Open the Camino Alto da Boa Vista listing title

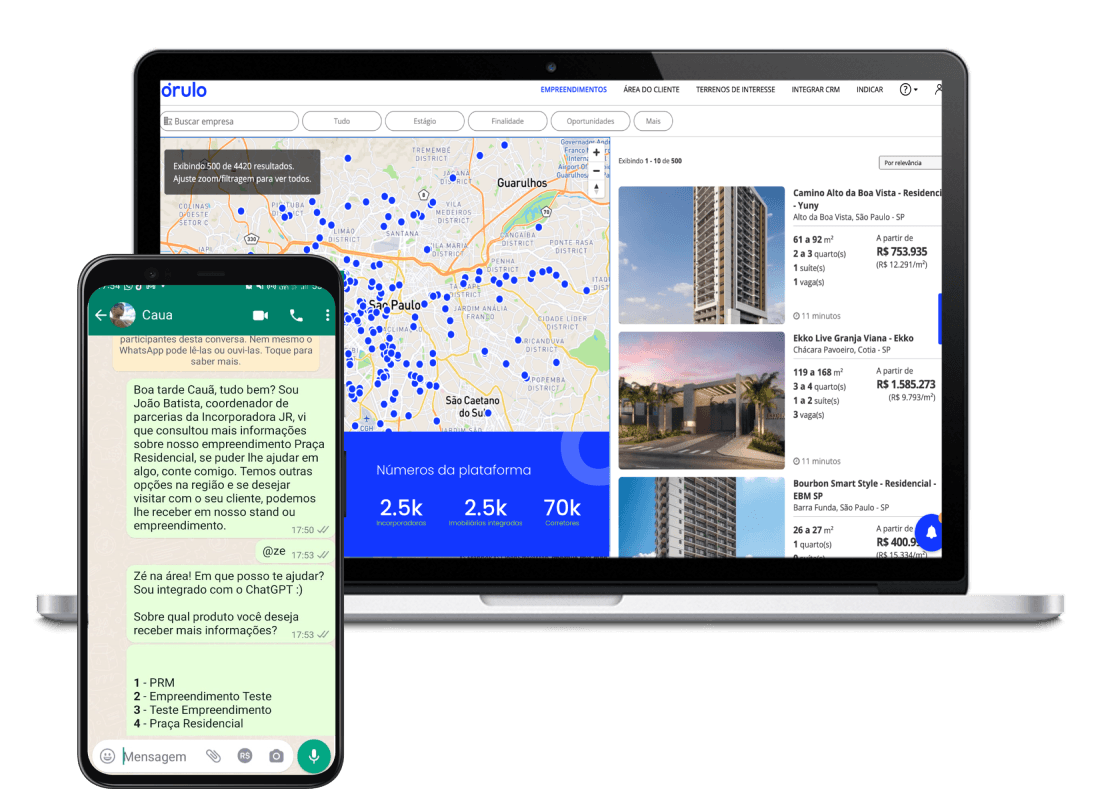[867, 199]
